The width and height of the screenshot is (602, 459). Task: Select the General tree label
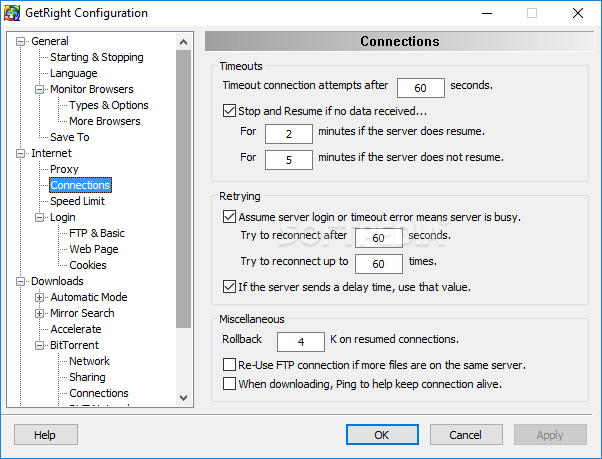(50, 41)
